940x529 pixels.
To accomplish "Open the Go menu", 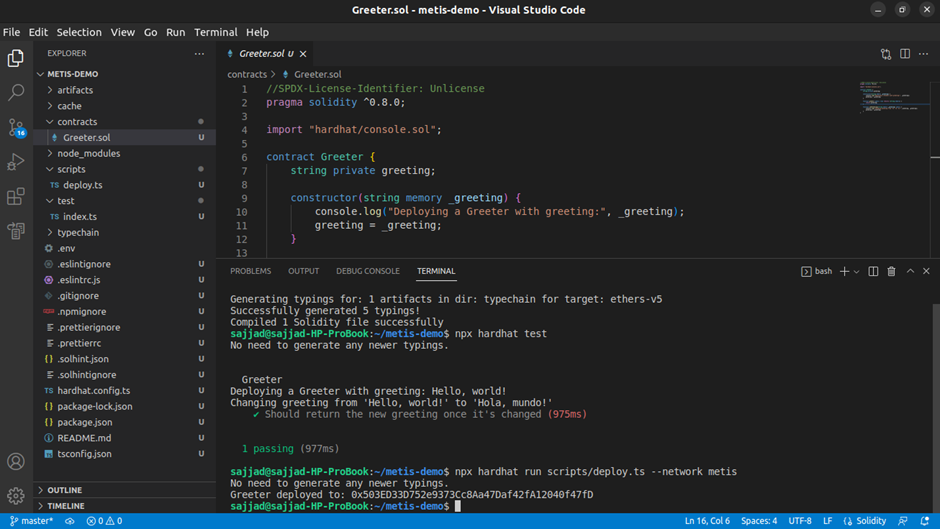I will pos(150,32).
